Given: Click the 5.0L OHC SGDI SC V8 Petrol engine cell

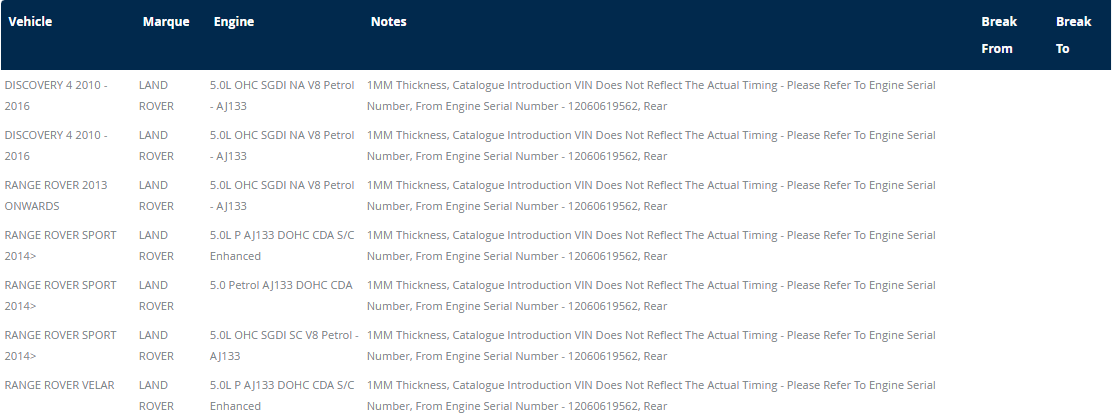Looking at the screenshot, I should [283, 345].
